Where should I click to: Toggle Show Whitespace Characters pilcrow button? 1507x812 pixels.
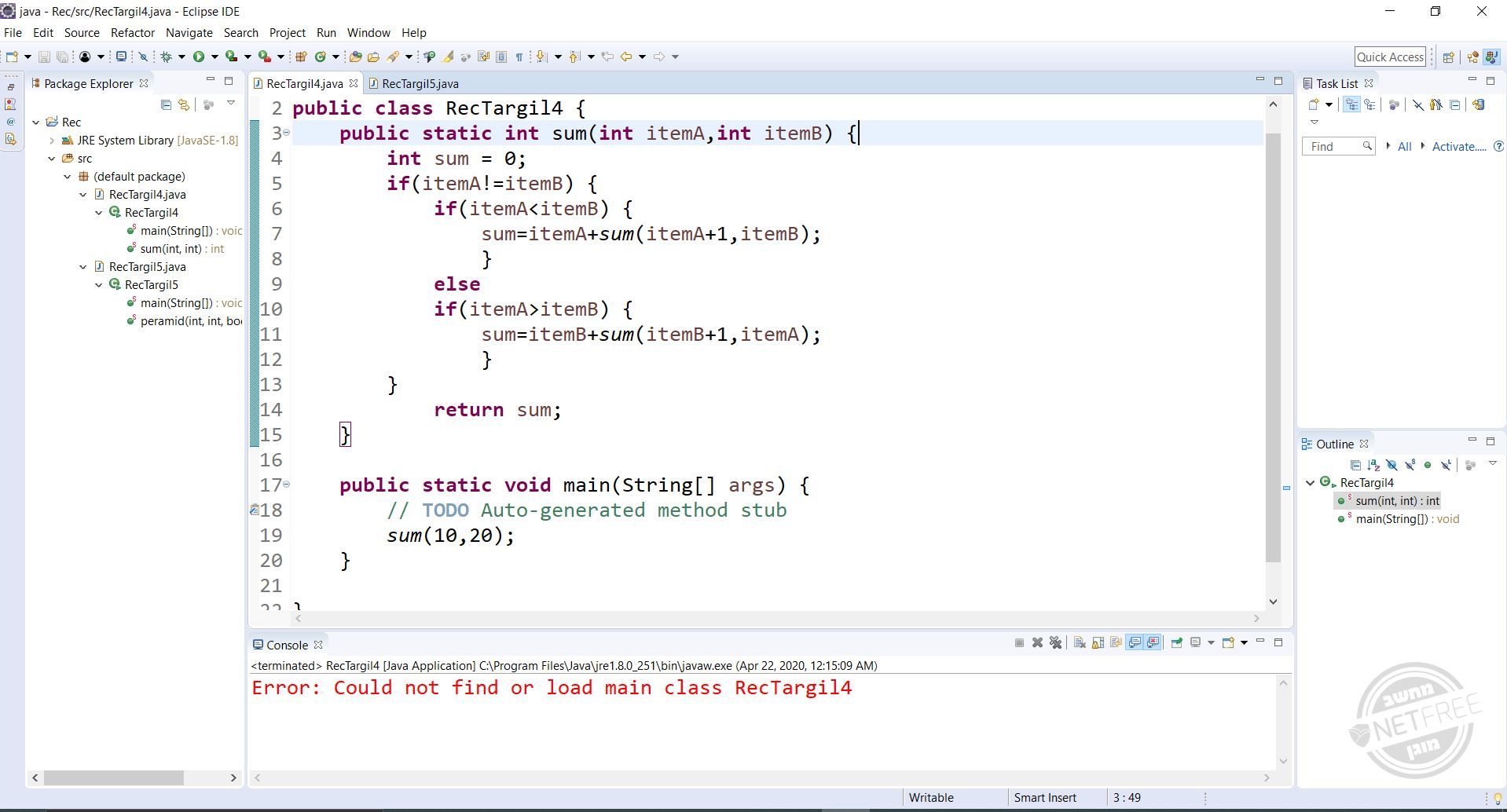(519, 57)
